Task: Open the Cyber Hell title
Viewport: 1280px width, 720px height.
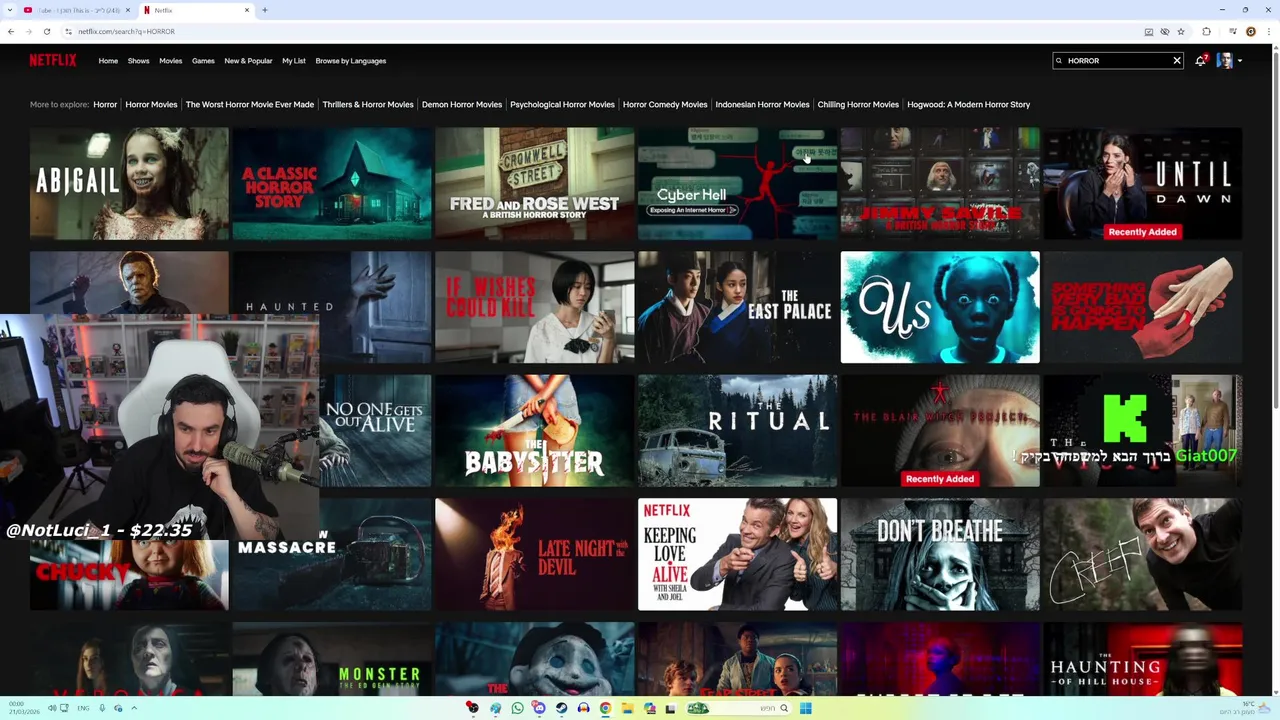Action: [x=737, y=184]
